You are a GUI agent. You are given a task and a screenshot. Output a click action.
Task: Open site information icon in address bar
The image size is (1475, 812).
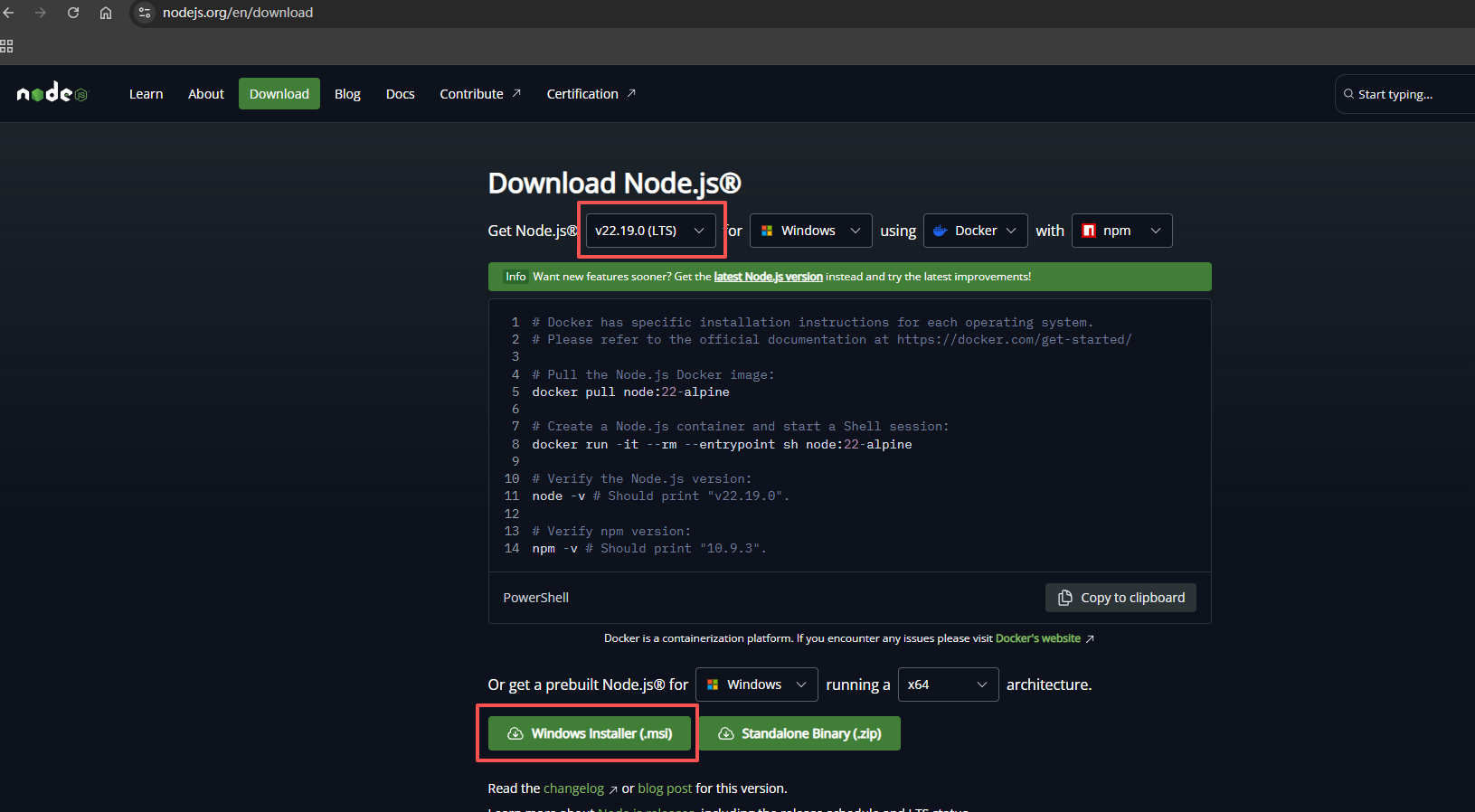[x=145, y=13]
